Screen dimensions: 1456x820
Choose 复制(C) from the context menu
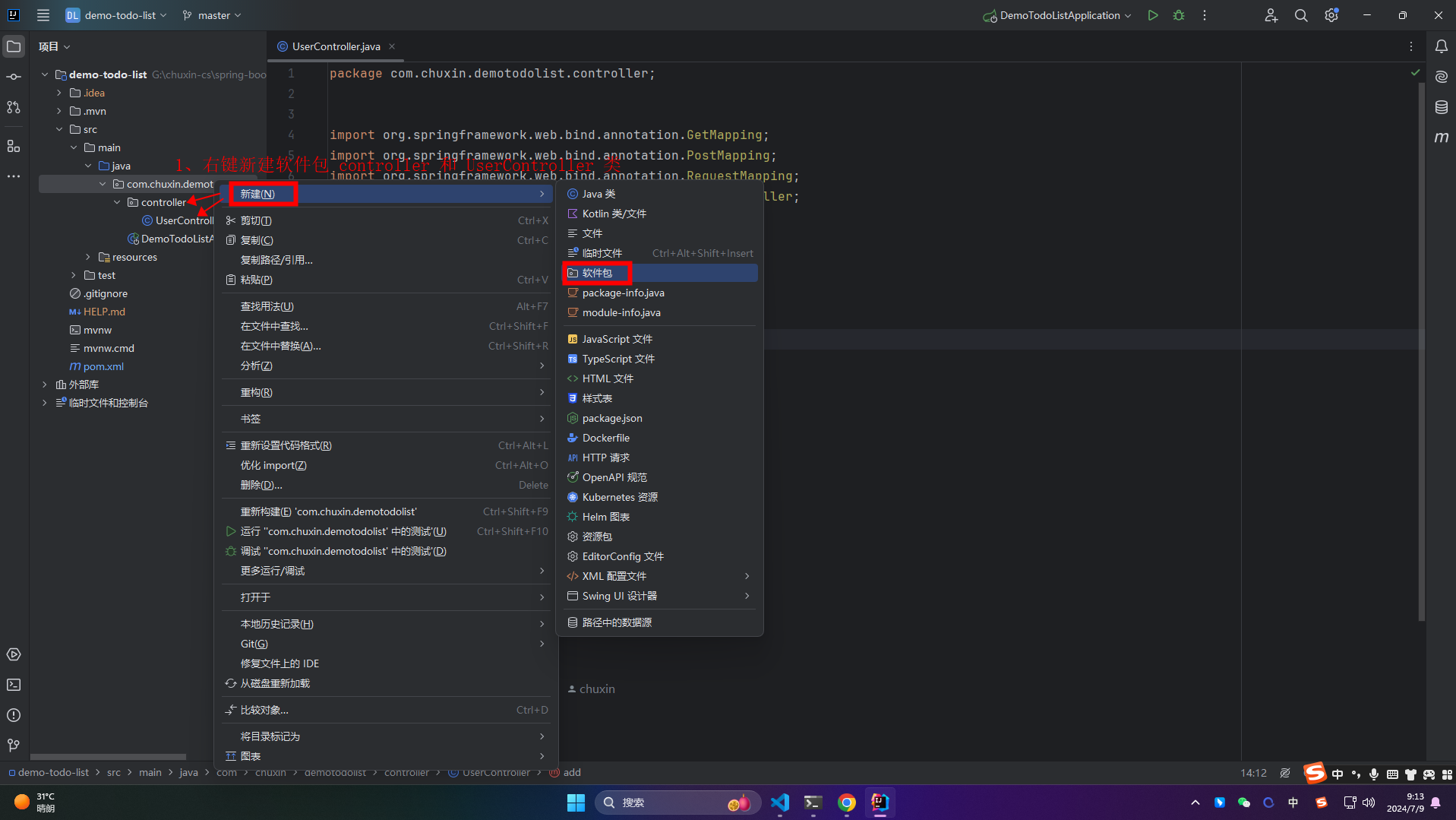click(x=387, y=240)
